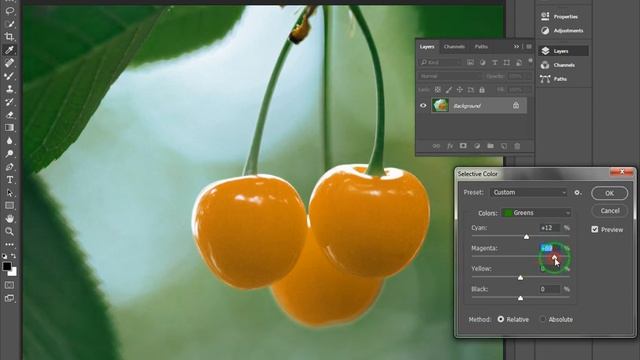
Task: Turn layer filtering on or off
Action: click(530, 61)
